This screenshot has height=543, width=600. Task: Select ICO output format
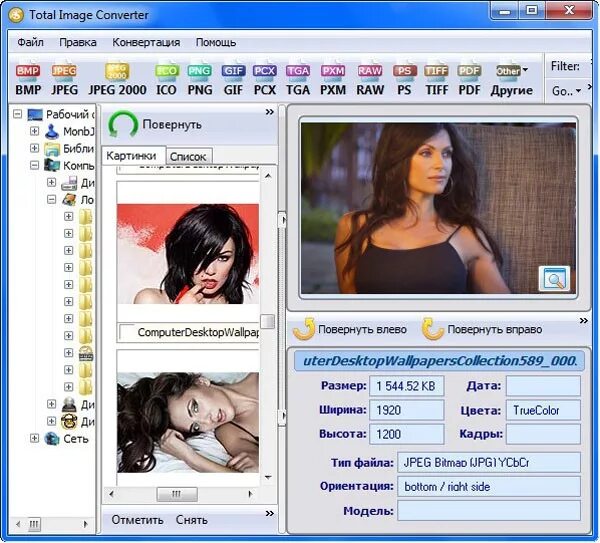tap(166, 79)
